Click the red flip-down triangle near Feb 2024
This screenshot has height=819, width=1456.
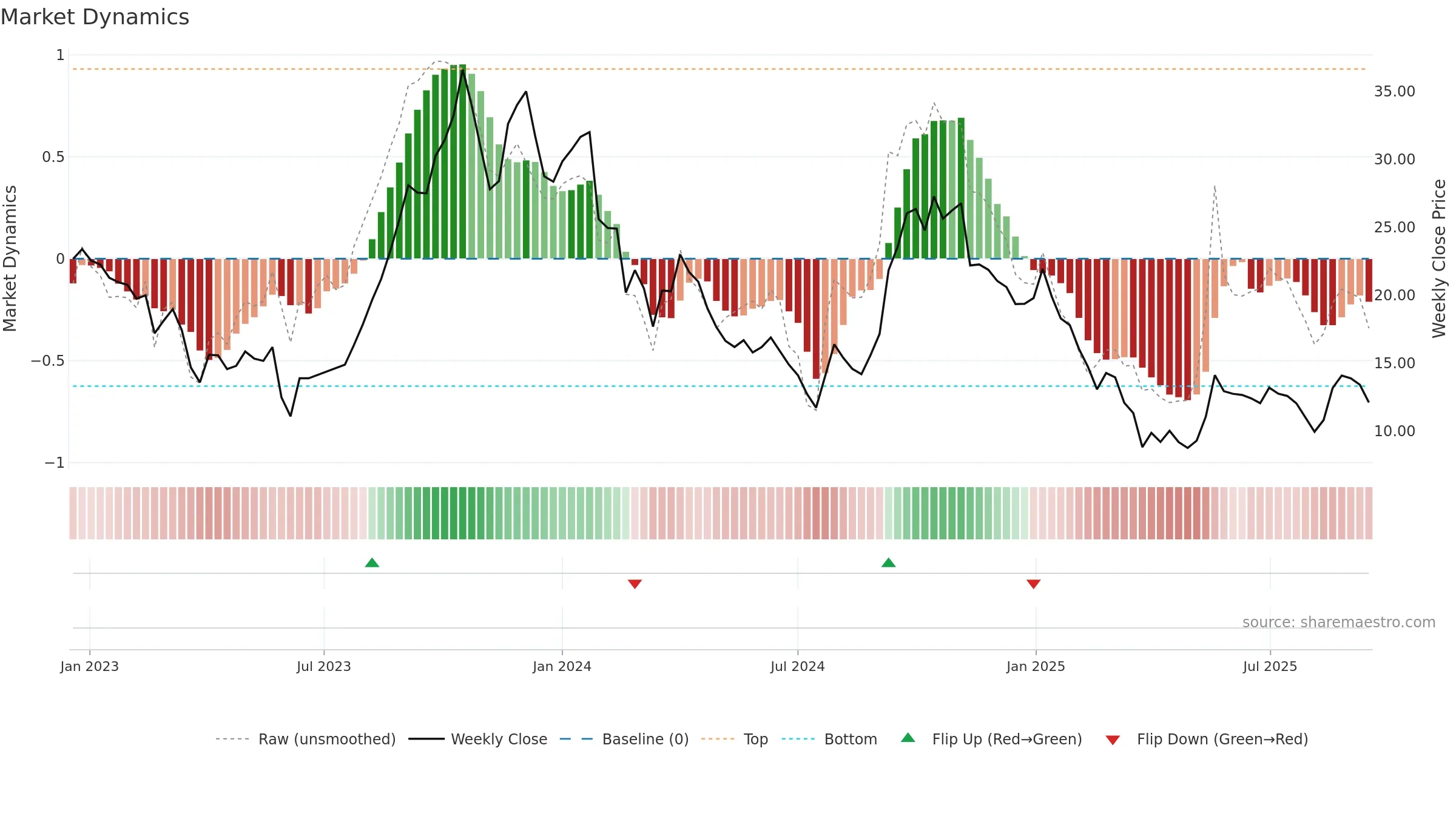(635, 584)
